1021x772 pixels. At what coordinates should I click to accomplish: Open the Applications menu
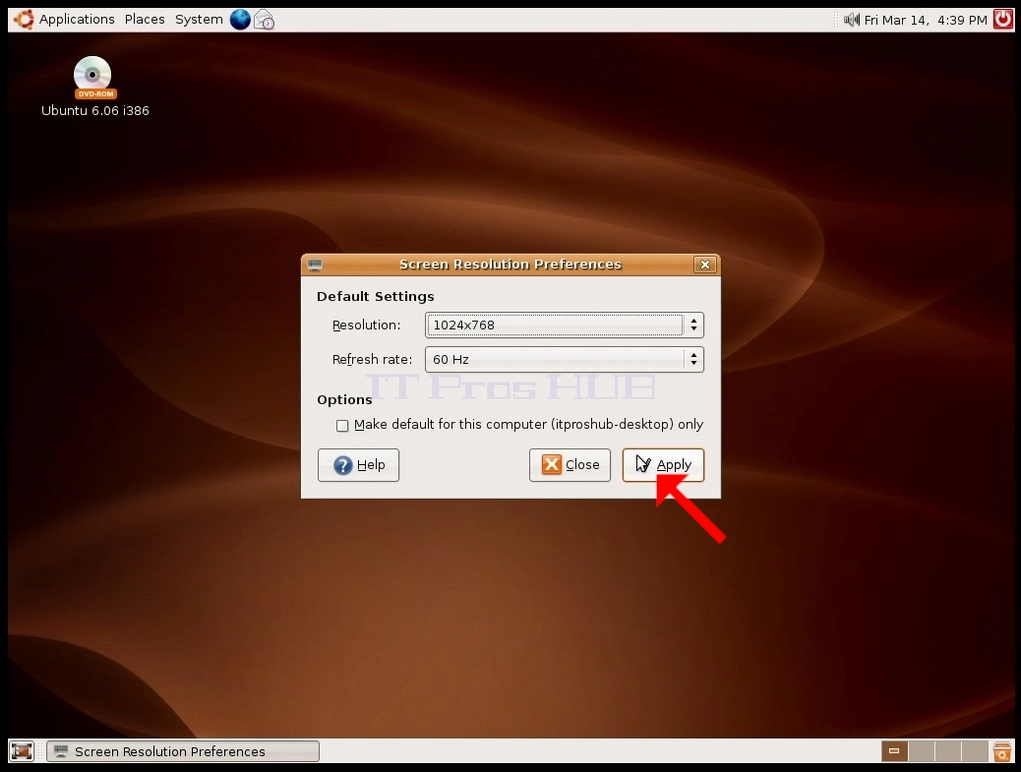76,20
